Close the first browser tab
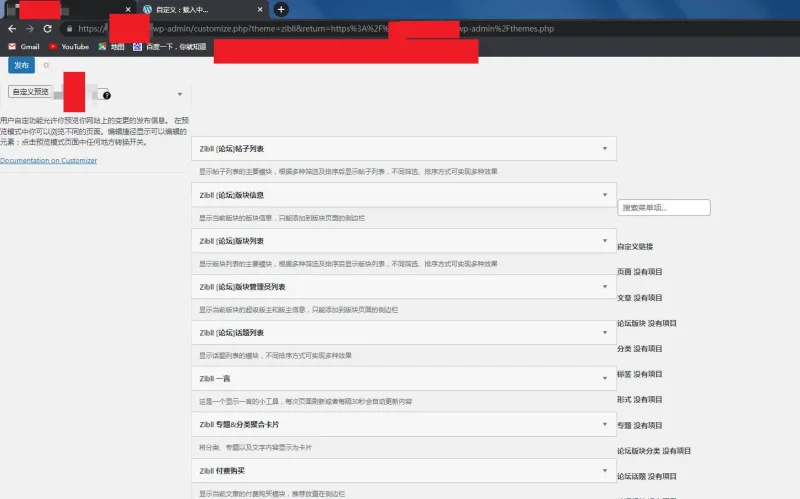This screenshot has height=499, width=800. (x=128, y=10)
